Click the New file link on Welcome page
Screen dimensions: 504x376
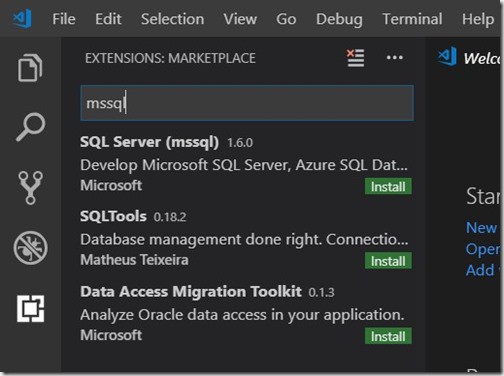click(x=482, y=228)
